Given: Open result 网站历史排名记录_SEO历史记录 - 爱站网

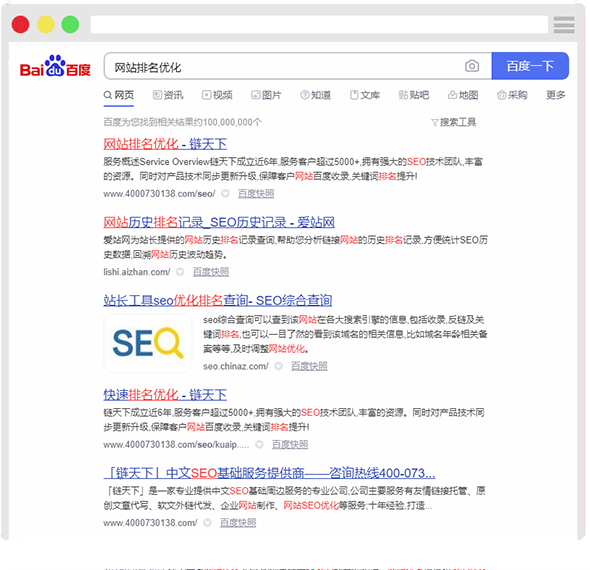Looking at the screenshot, I should click(x=219, y=222).
